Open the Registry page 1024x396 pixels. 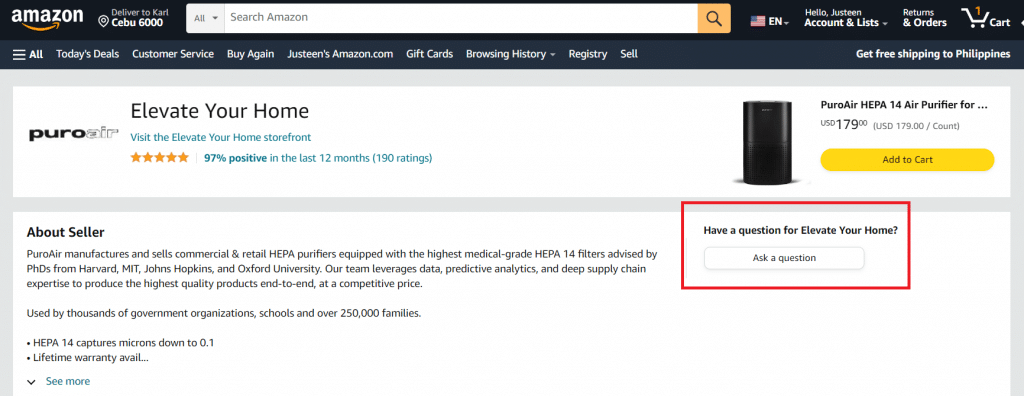(x=588, y=54)
